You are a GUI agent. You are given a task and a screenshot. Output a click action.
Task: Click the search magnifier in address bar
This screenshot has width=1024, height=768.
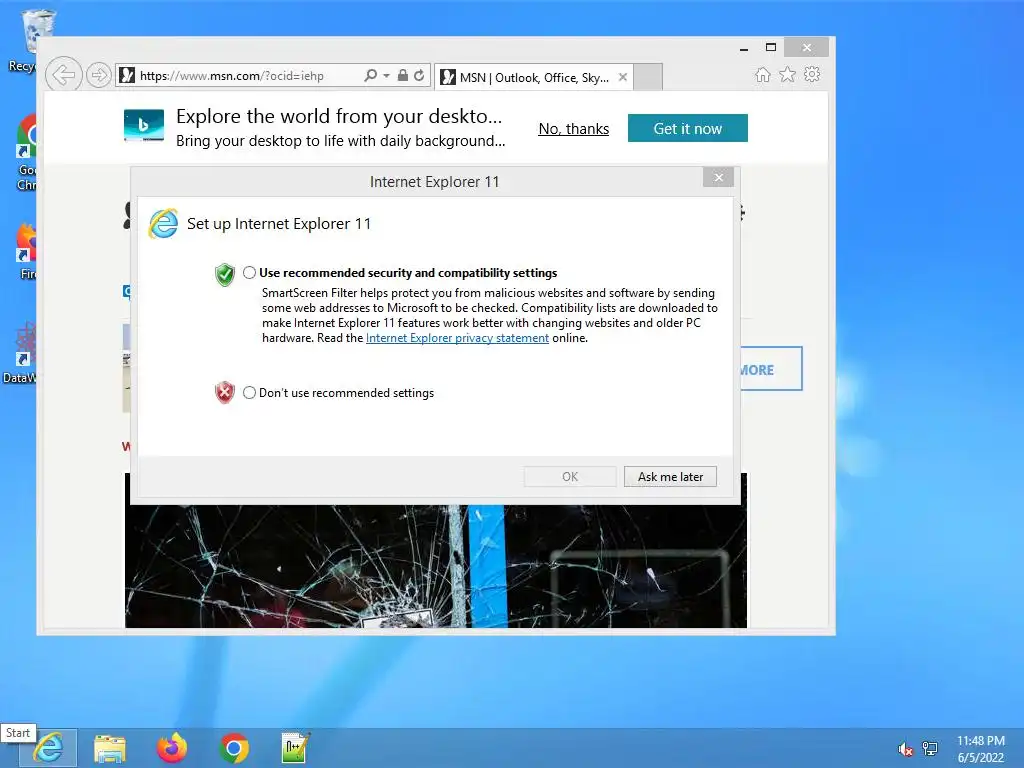pyautogui.click(x=370, y=76)
